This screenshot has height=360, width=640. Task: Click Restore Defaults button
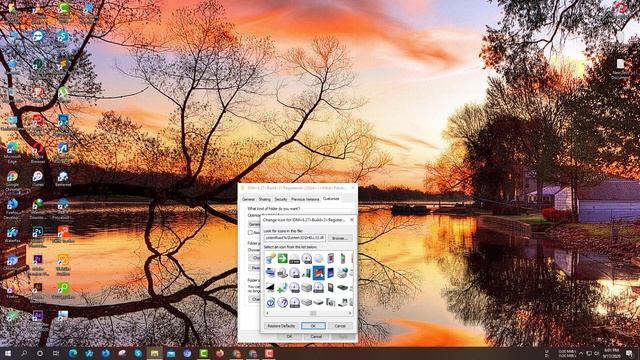(x=281, y=326)
